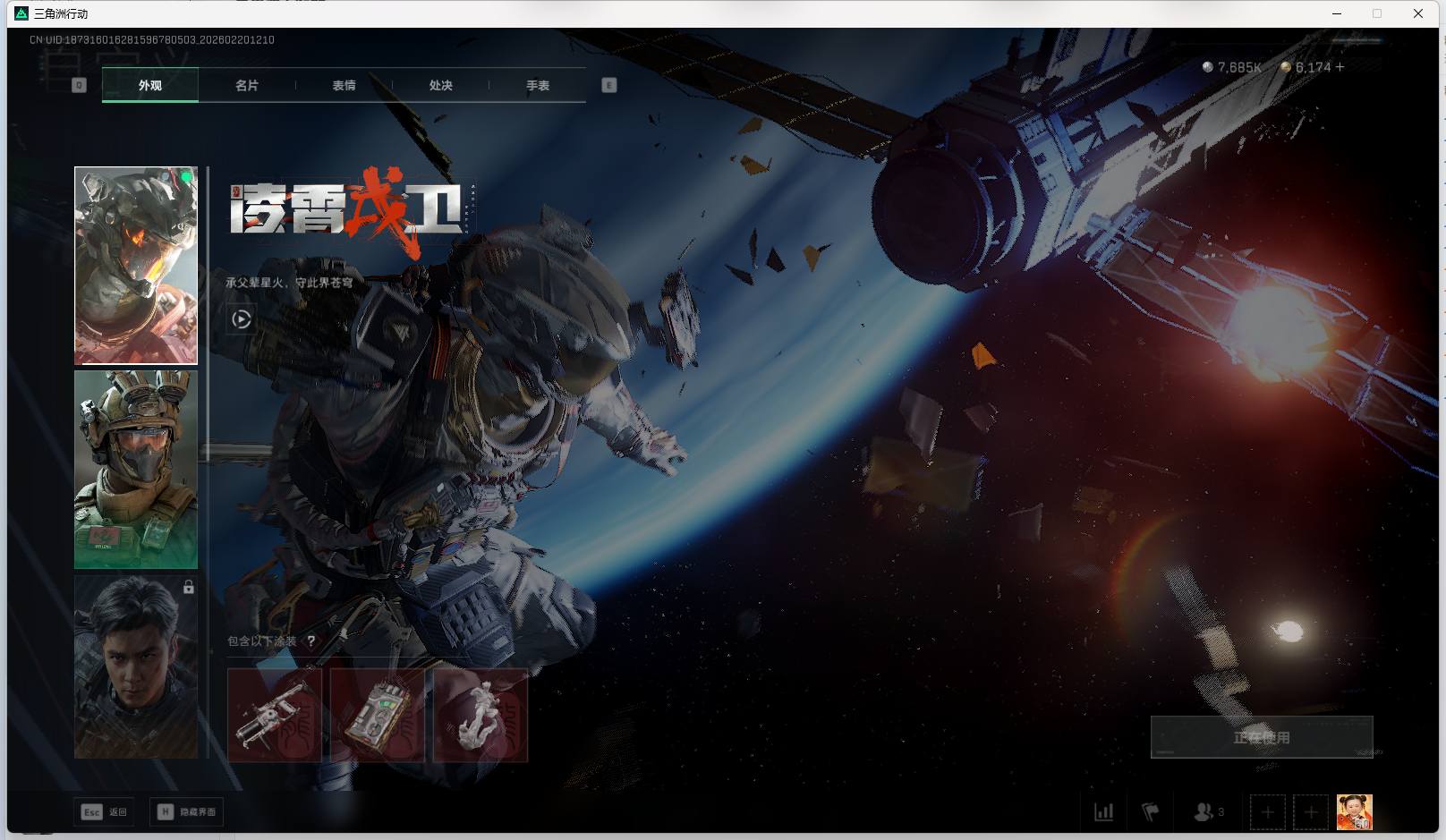Image resolution: width=1446 pixels, height=840 pixels.
Task: Click the 包含以下涂装 label
Action: pyautogui.click(x=261, y=641)
